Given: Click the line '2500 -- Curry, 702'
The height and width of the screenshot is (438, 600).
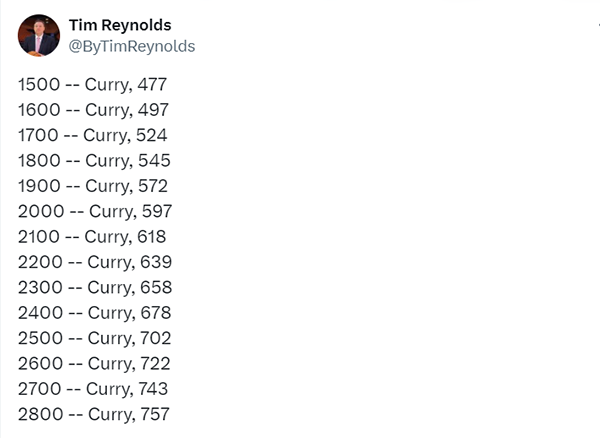Looking at the screenshot, I should 95,338.
